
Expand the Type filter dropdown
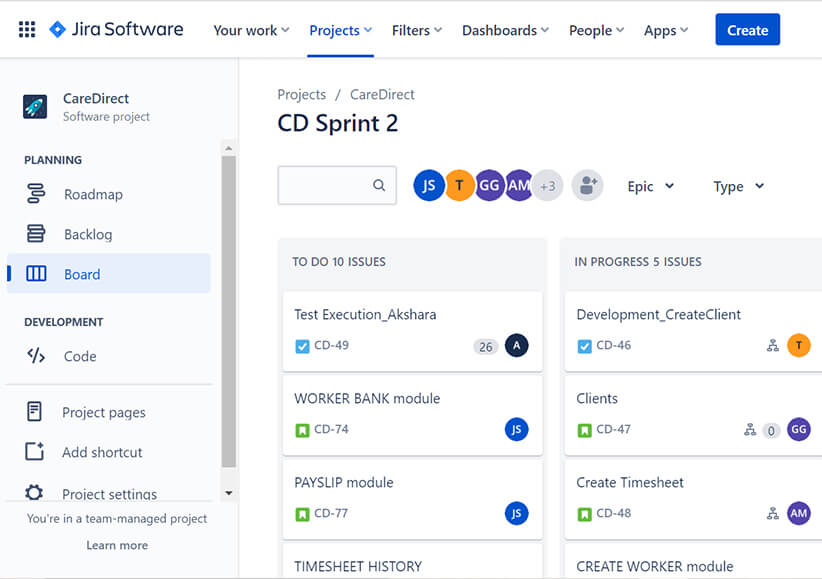click(x=739, y=186)
